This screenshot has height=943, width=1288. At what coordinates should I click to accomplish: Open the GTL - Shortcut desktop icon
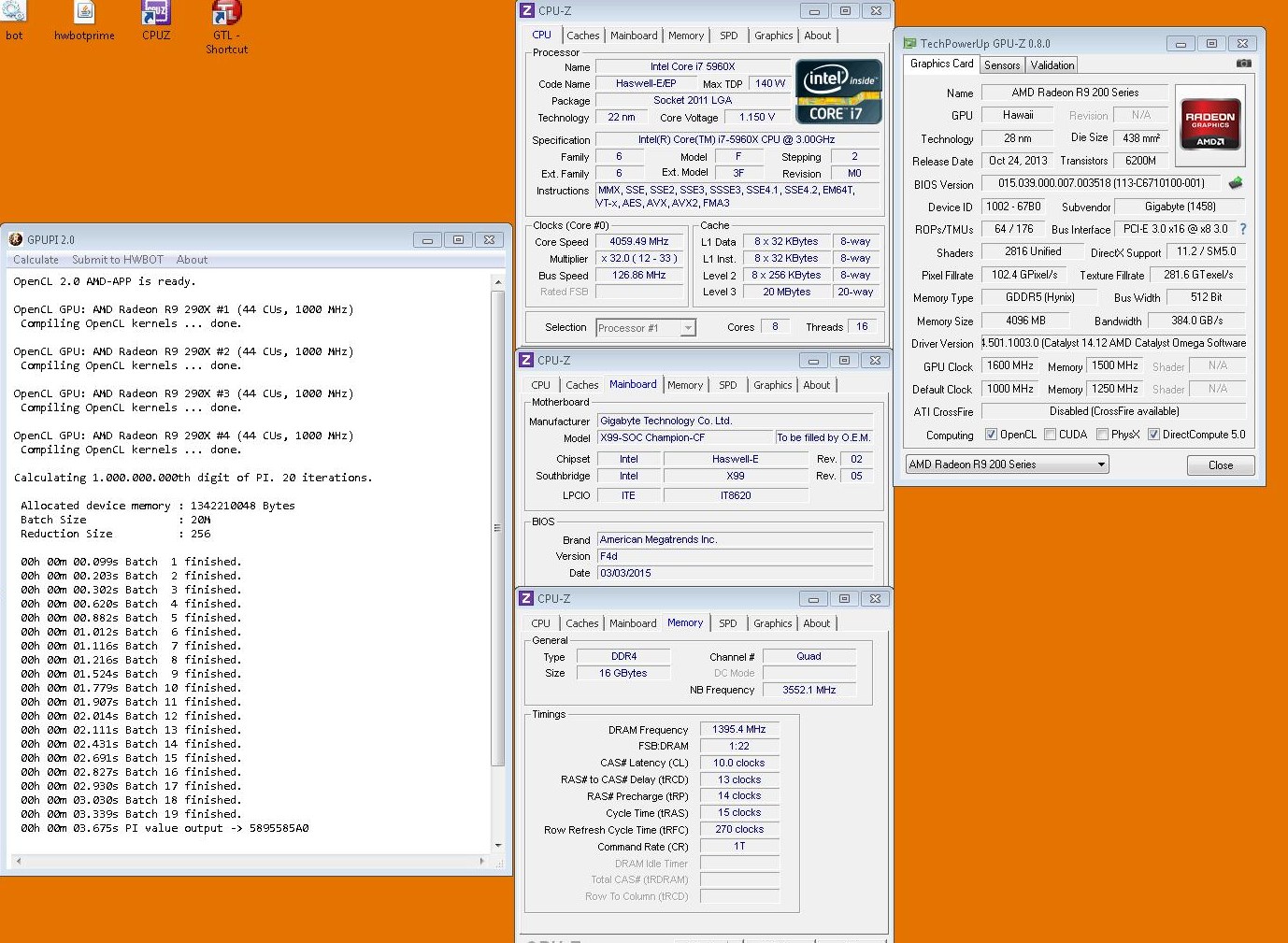pos(226,27)
